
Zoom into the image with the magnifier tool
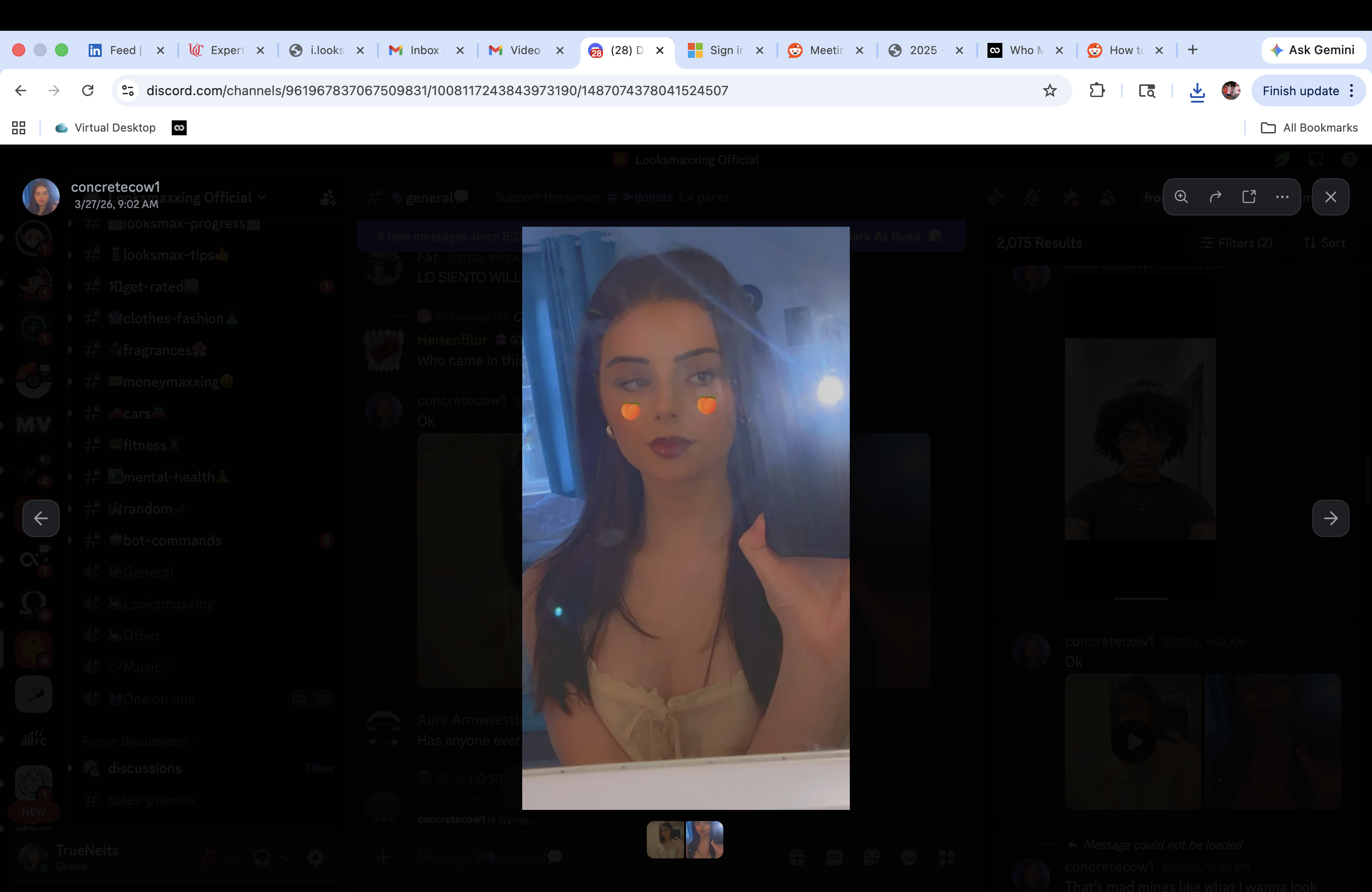tap(1181, 196)
